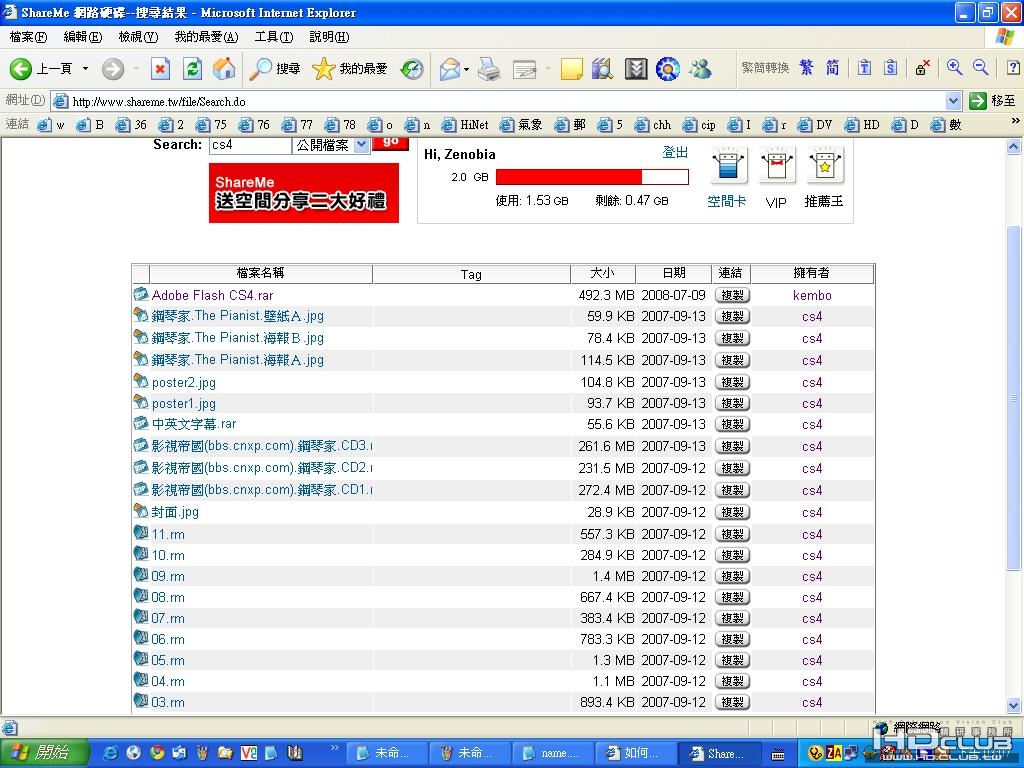Viewport: 1024px width, 768px height.
Task: Sort by the 大小 column header
Action: 603,274
